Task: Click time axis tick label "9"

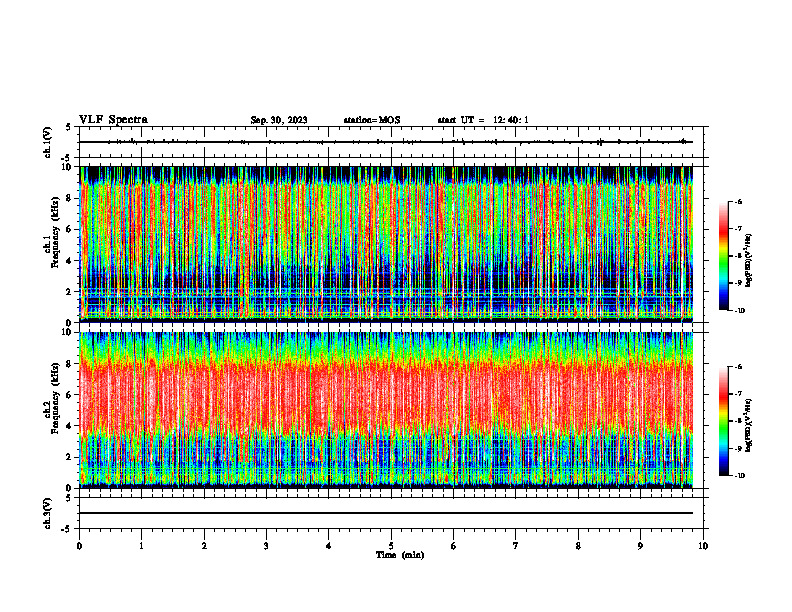Action: (640, 546)
